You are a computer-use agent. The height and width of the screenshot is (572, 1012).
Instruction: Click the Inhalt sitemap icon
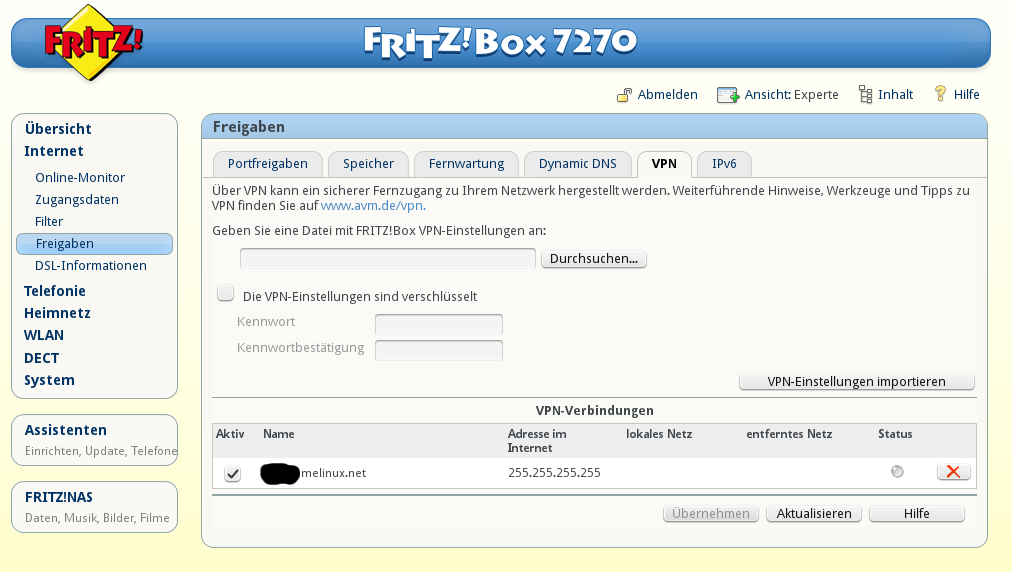865,95
